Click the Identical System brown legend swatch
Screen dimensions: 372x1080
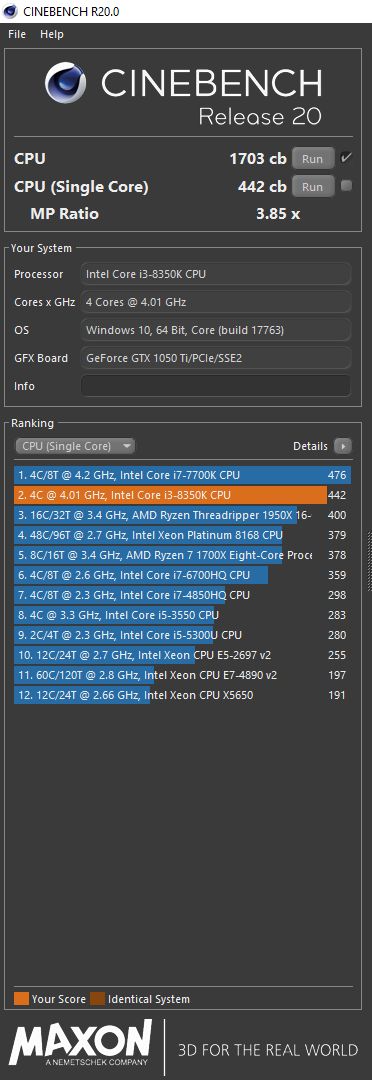[x=98, y=999]
